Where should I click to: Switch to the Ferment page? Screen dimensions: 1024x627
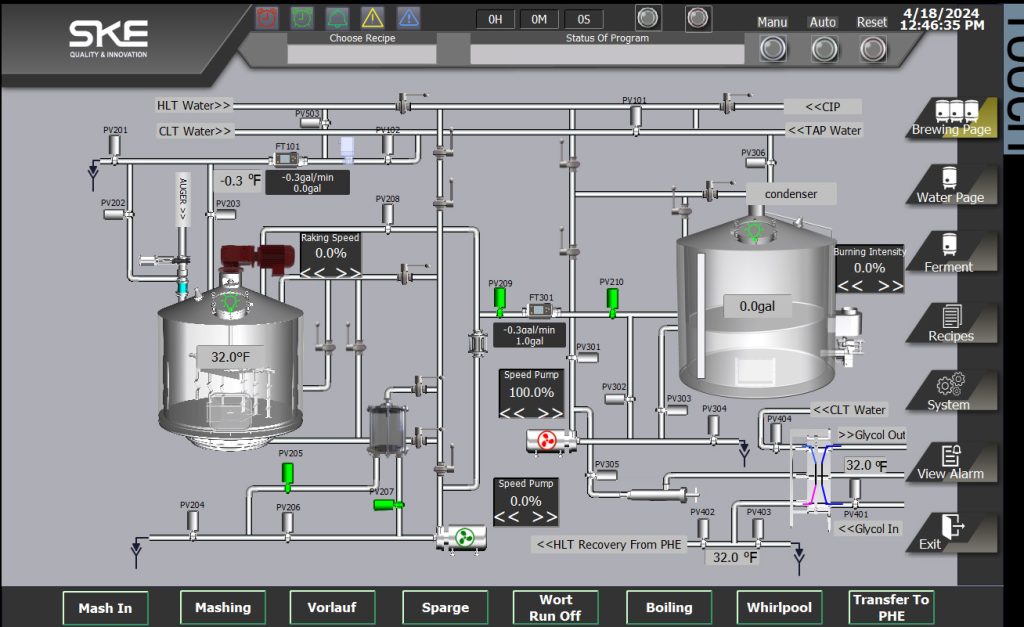tap(948, 254)
